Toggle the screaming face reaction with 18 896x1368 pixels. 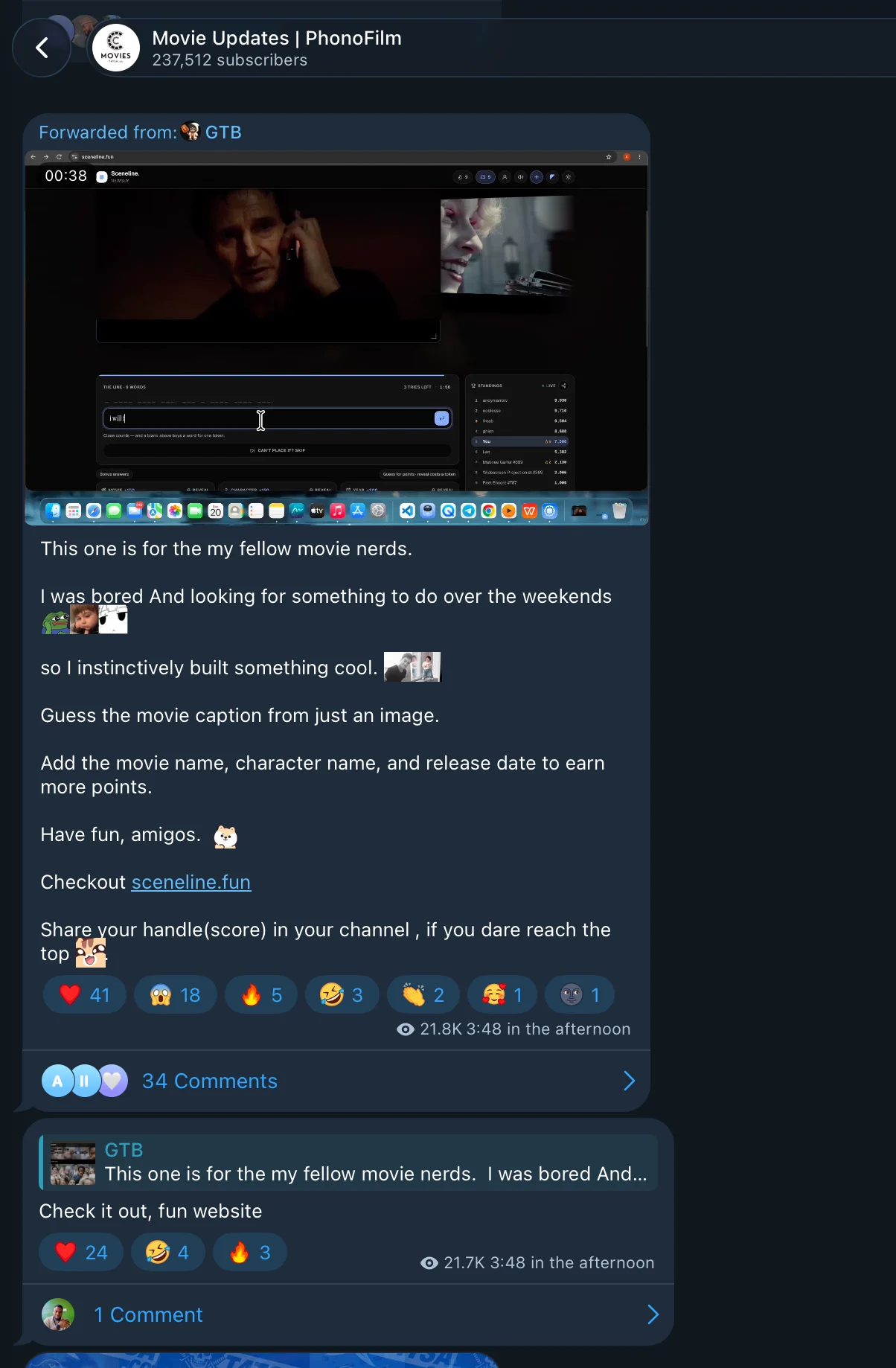(175, 995)
